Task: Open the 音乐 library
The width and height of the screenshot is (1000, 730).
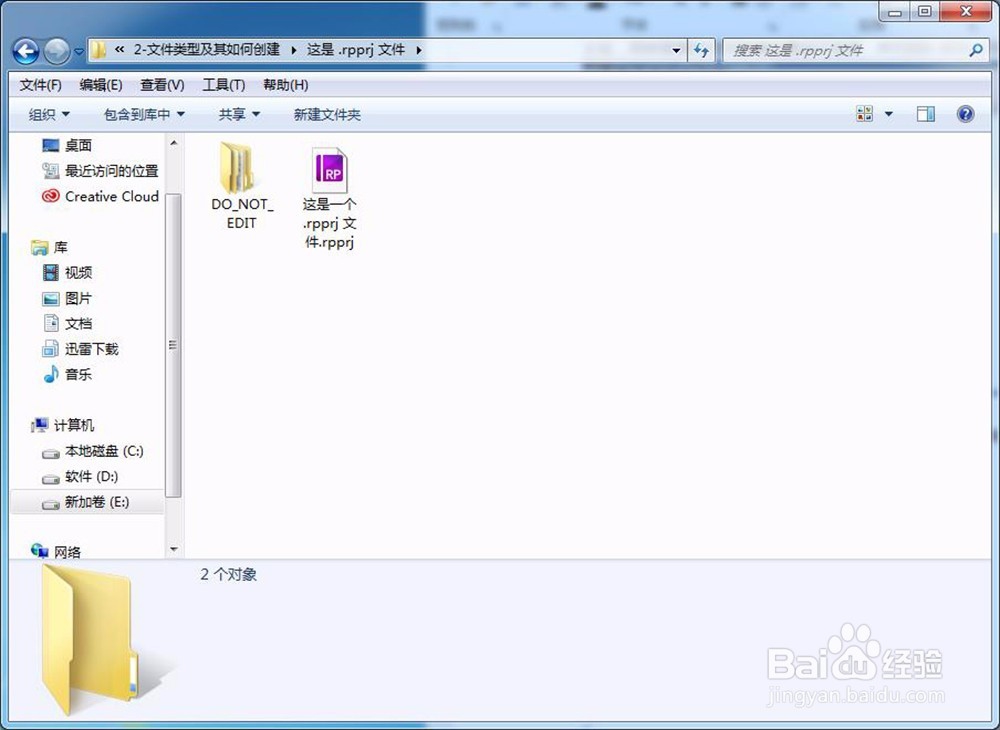Action: click(78, 375)
